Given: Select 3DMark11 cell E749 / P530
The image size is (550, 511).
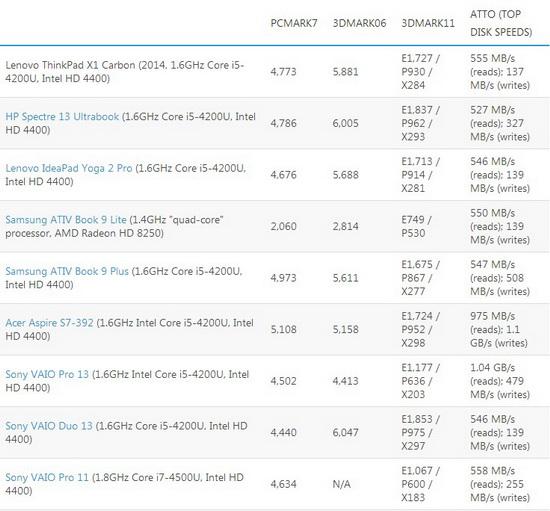Looking at the screenshot, I should [416, 227].
